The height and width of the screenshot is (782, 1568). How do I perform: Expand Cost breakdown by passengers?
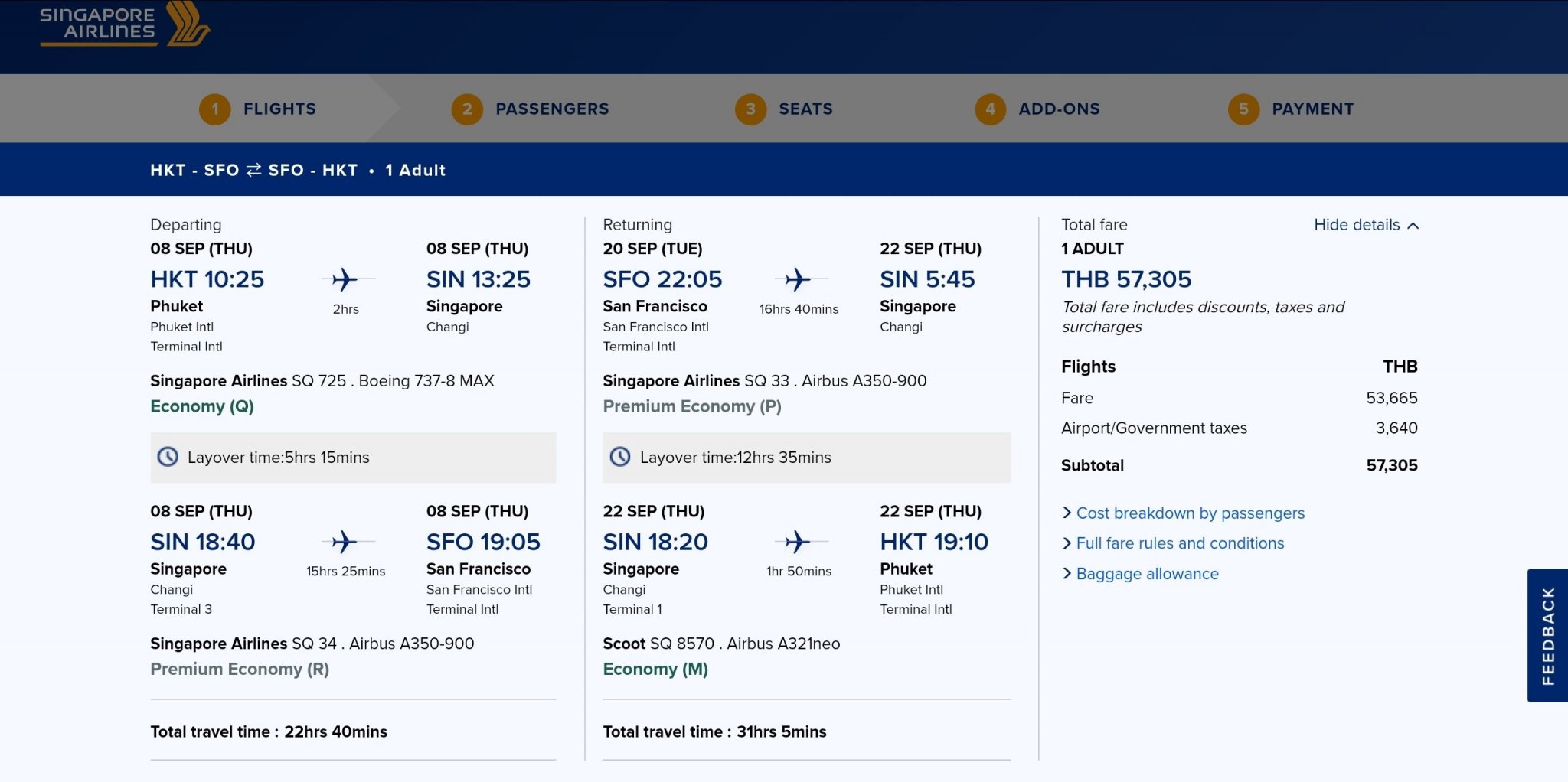pos(1189,513)
